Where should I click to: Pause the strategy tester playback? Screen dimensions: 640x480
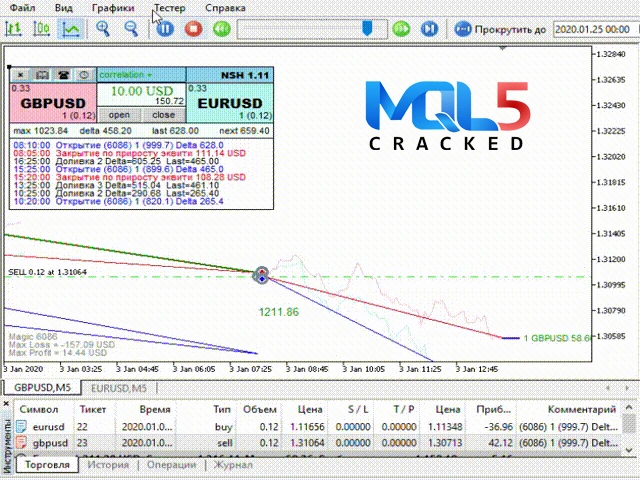165,29
